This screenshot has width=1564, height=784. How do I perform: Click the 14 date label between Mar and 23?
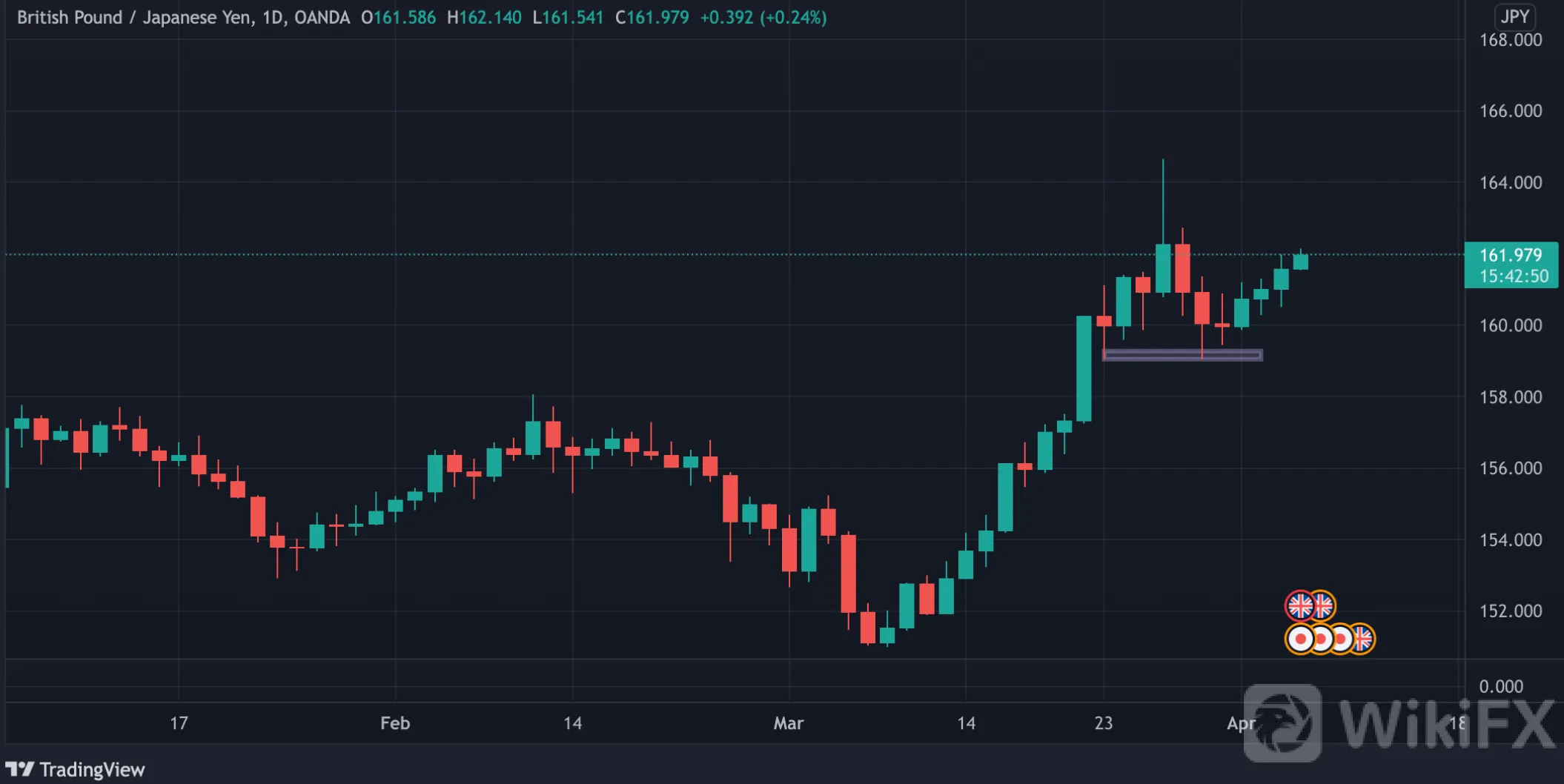pyautogui.click(x=966, y=723)
